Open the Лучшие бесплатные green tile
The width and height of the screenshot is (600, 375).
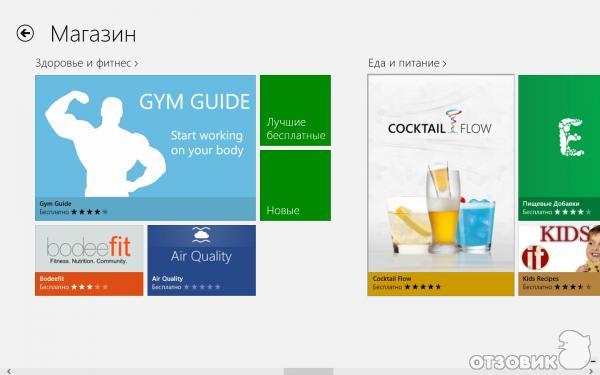(x=295, y=110)
